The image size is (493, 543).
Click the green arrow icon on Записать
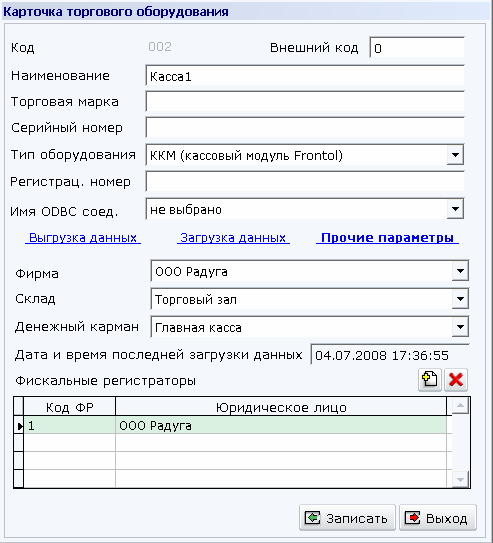312,518
